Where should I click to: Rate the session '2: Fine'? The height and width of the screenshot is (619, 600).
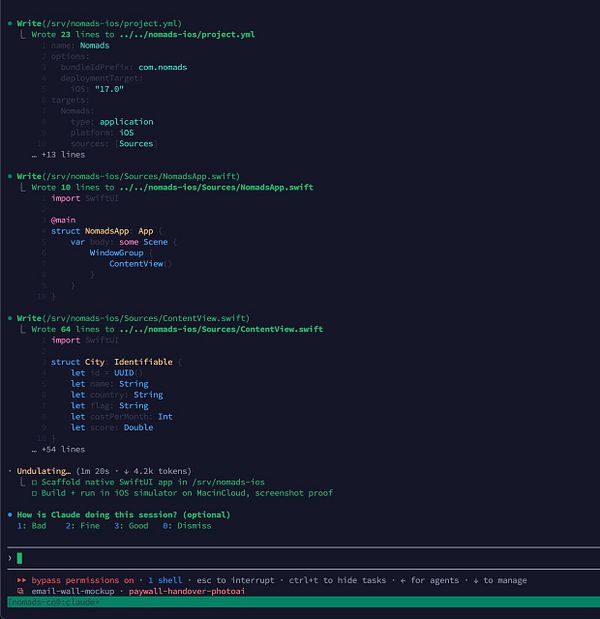(x=82, y=525)
